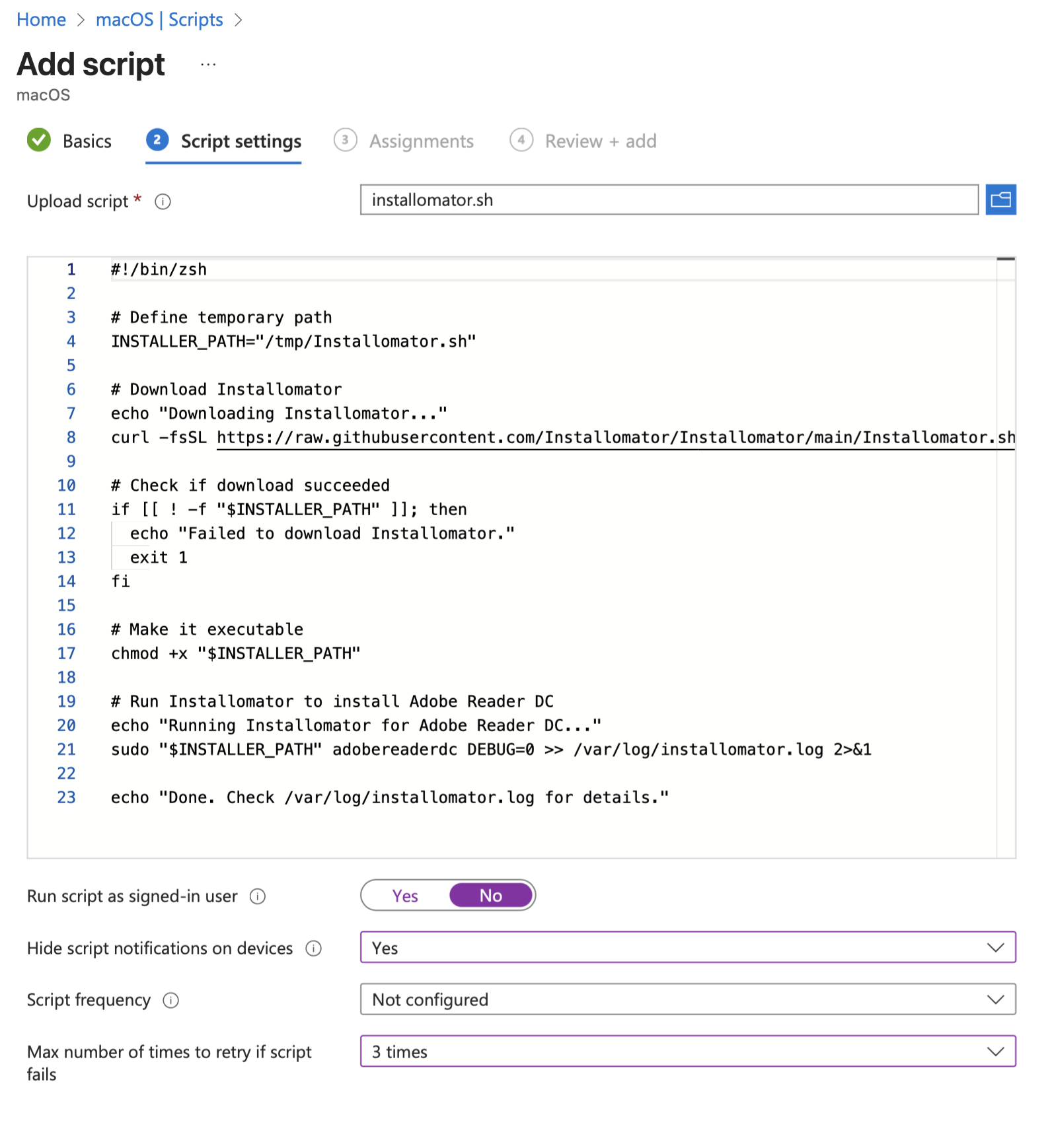Go to the Home breadcrumb link
1048x1148 pixels.
[41, 20]
